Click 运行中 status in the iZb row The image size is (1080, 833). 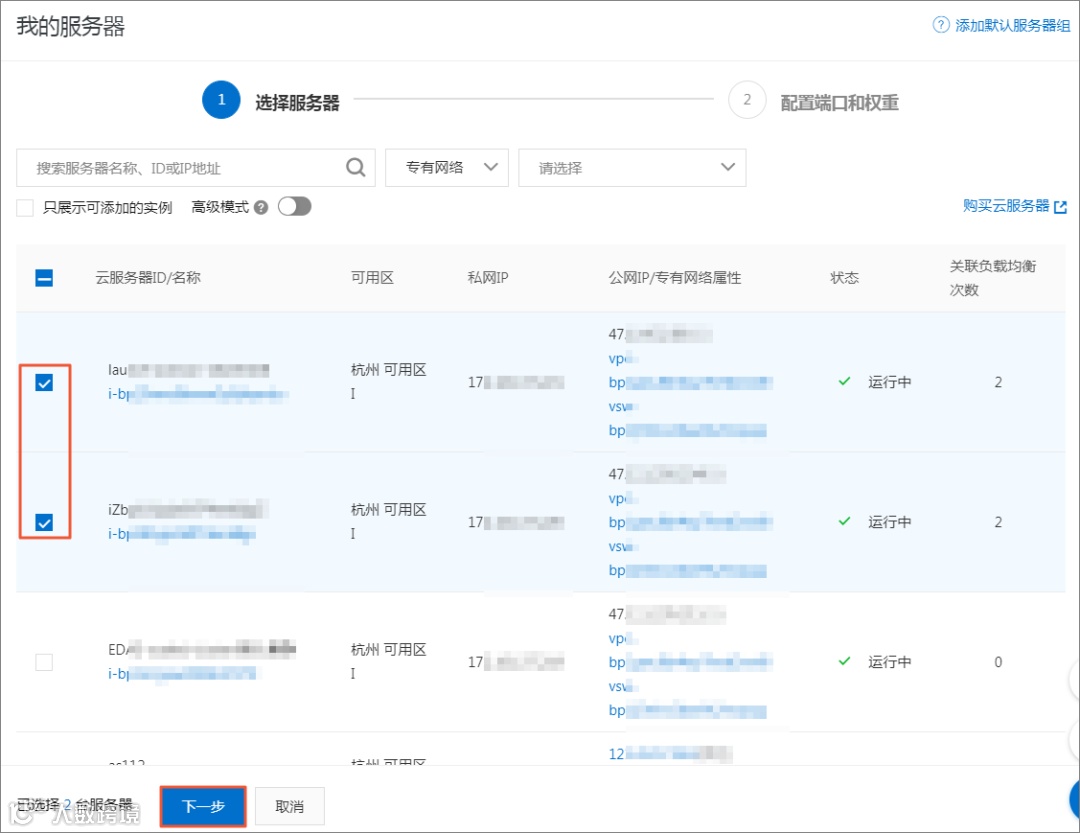tap(889, 522)
